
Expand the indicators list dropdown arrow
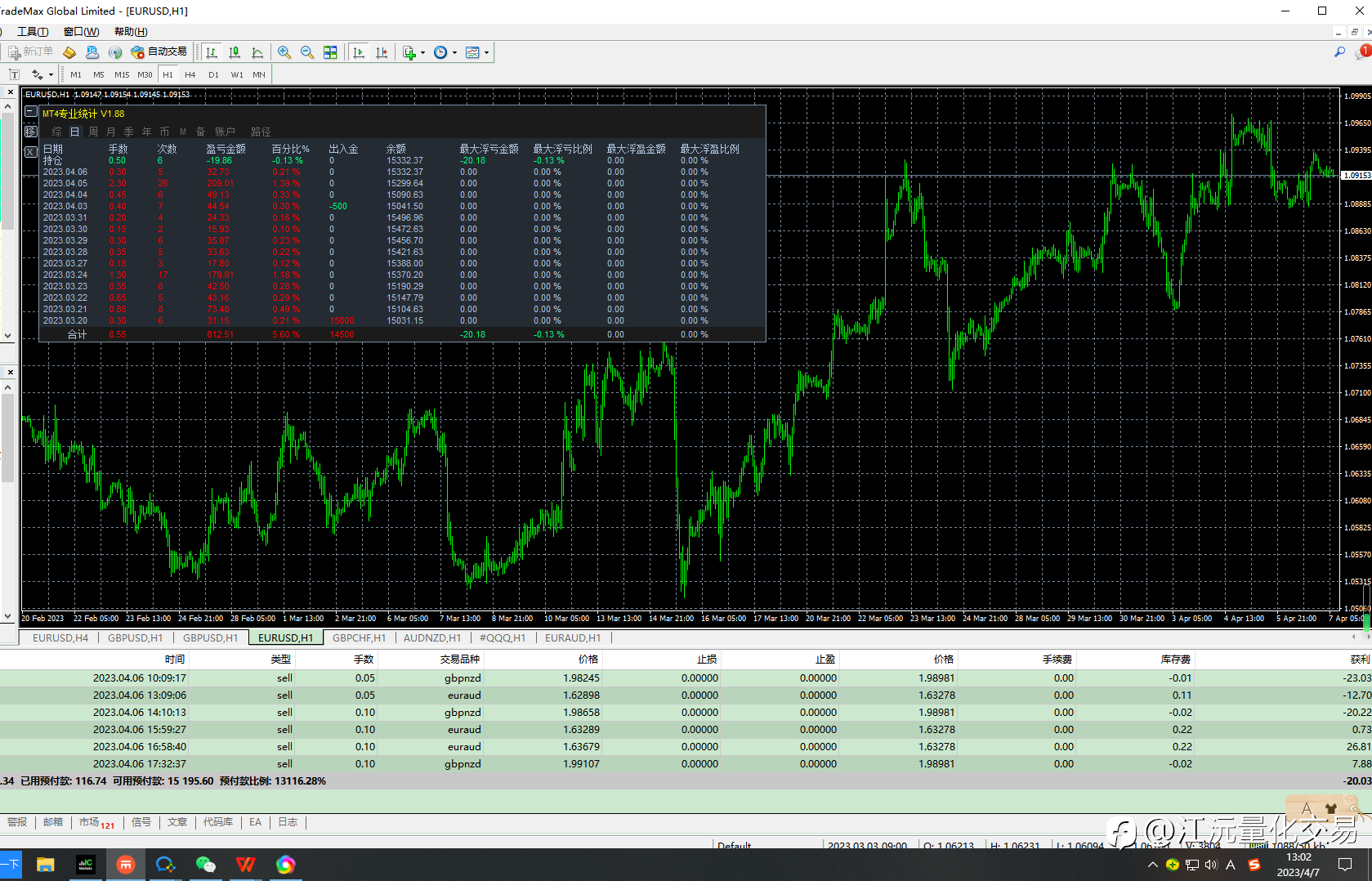422,53
